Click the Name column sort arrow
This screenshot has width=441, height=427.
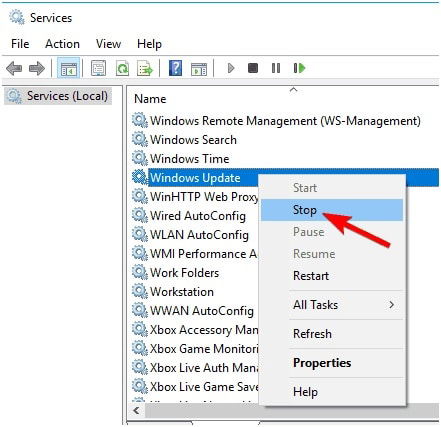coord(293,90)
